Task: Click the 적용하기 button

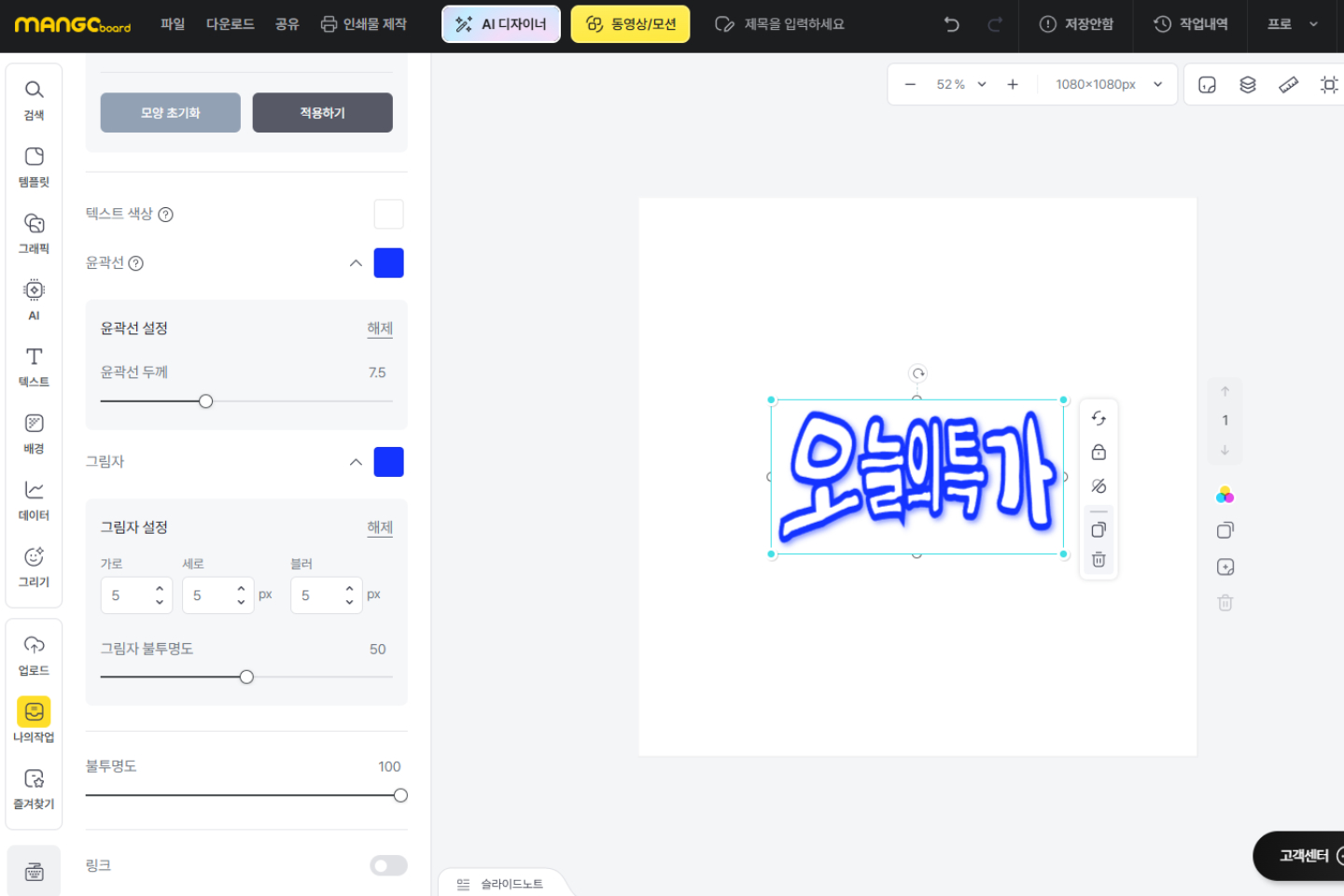Action: coord(322,113)
